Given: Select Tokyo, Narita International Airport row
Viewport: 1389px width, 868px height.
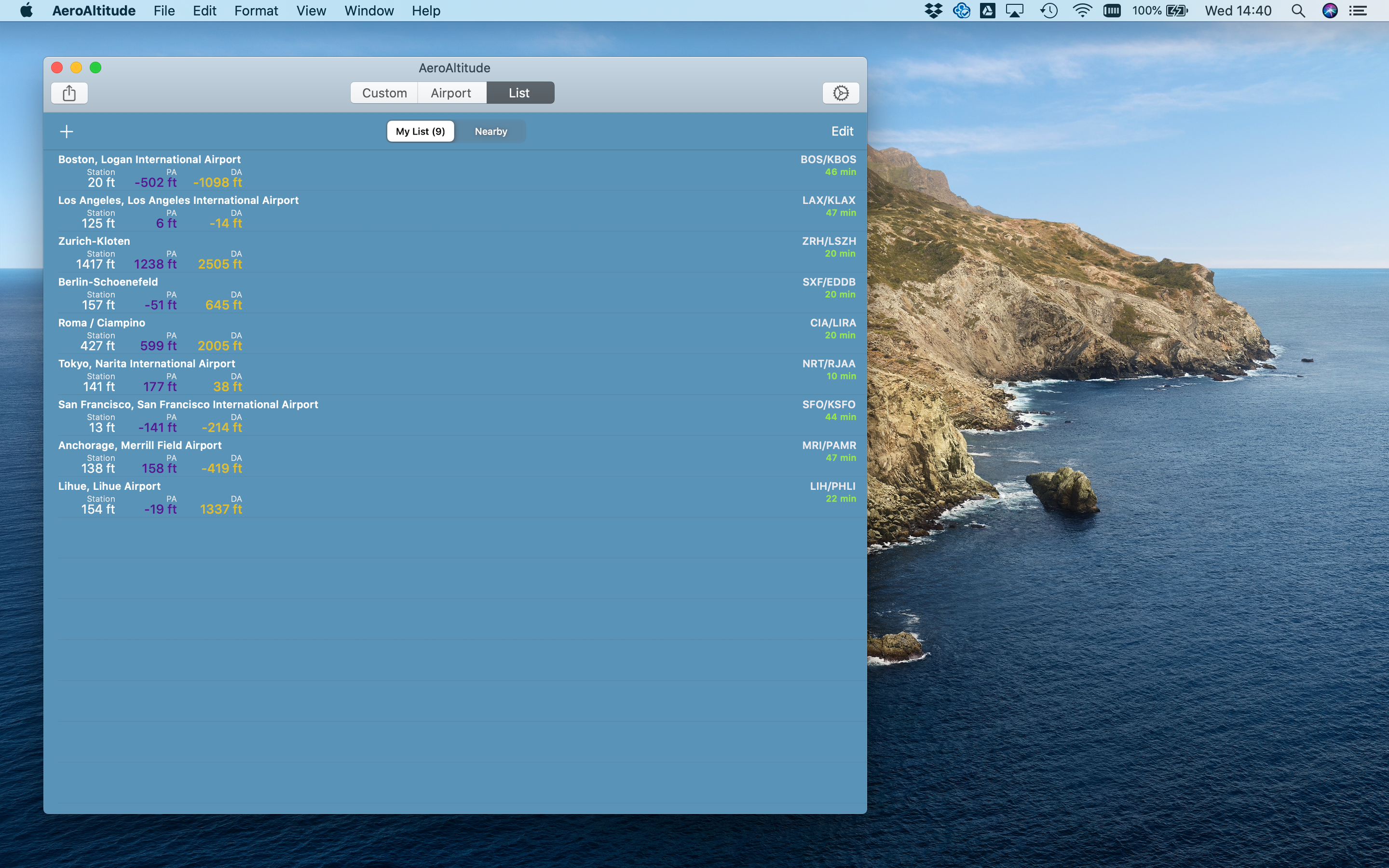Looking at the screenshot, I should pos(455,374).
